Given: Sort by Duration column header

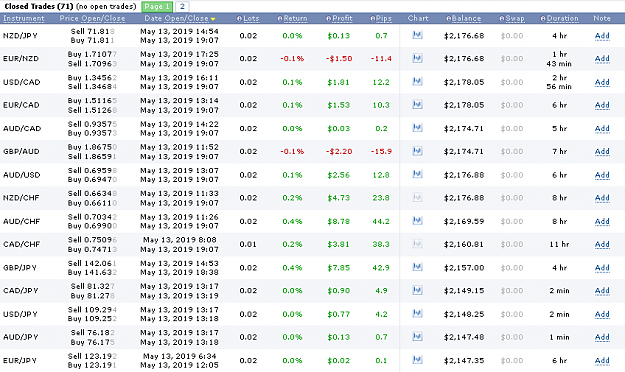Looking at the screenshot, I should click(x=562, y=18).
